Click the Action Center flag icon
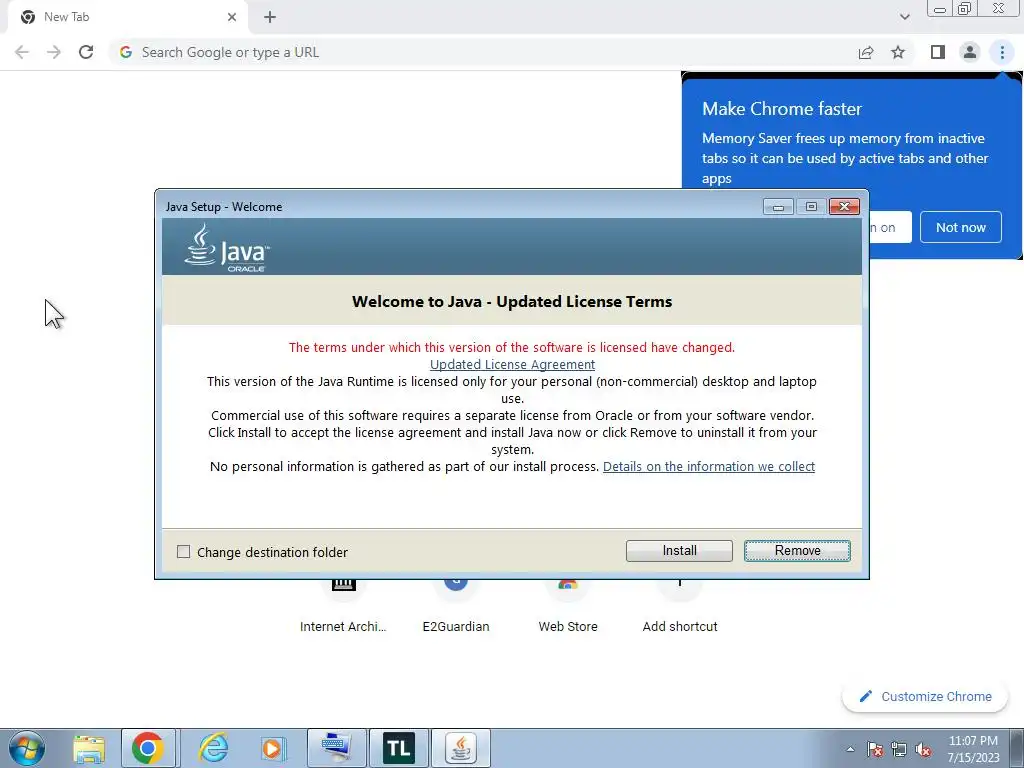This screenshot has width=1024, height=768. 875,749
